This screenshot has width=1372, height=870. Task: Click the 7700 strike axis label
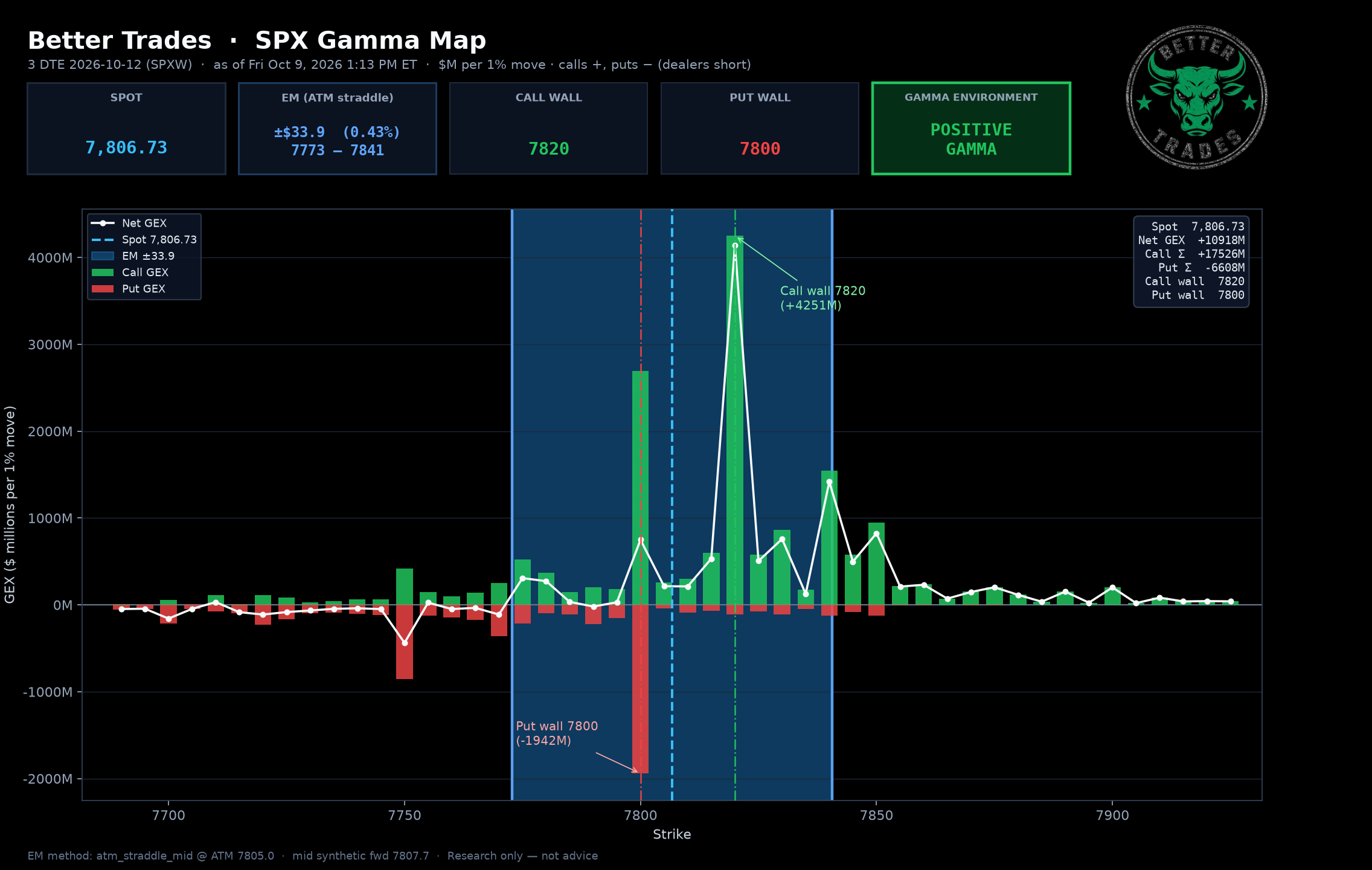click(x=168, y=815)
